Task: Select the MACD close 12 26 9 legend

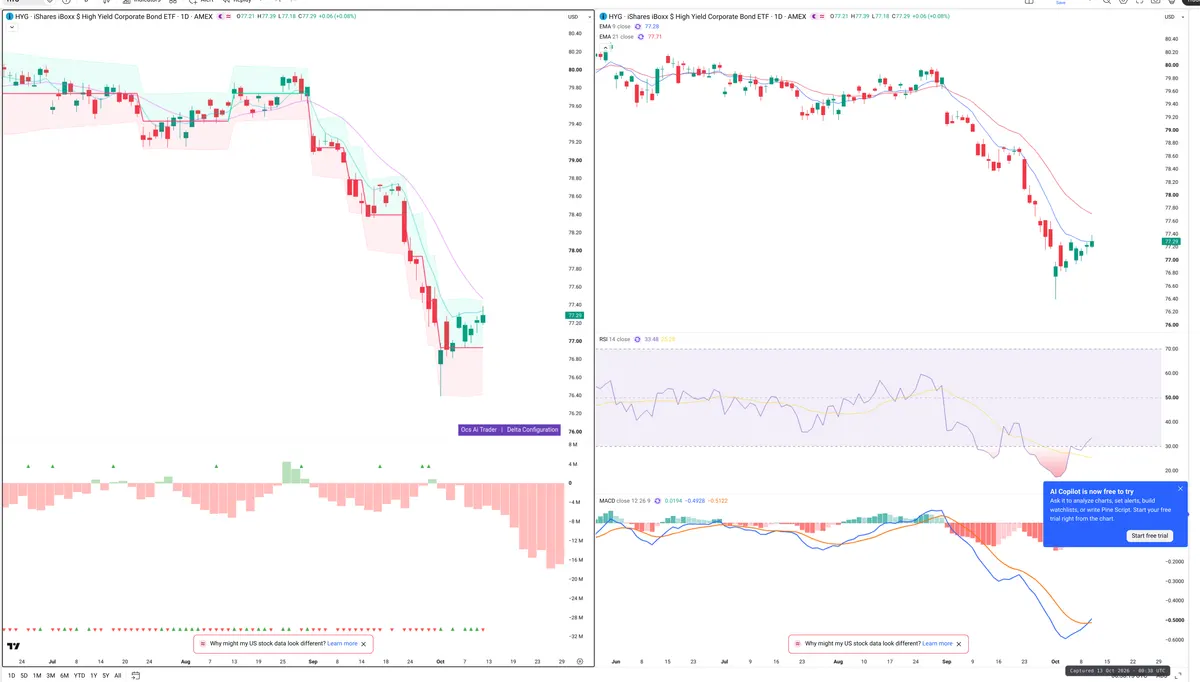Action: [x=623, y=500]
